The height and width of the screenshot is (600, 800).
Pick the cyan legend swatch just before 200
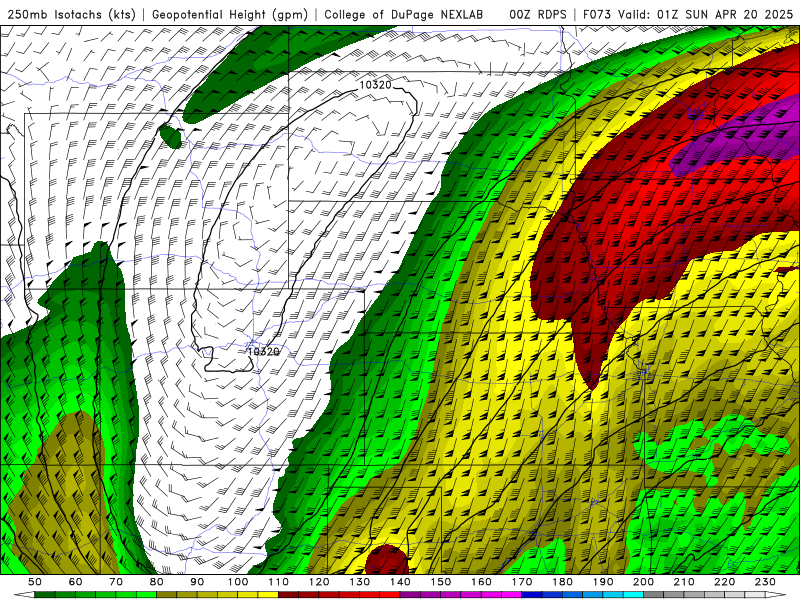pos(633,595)
